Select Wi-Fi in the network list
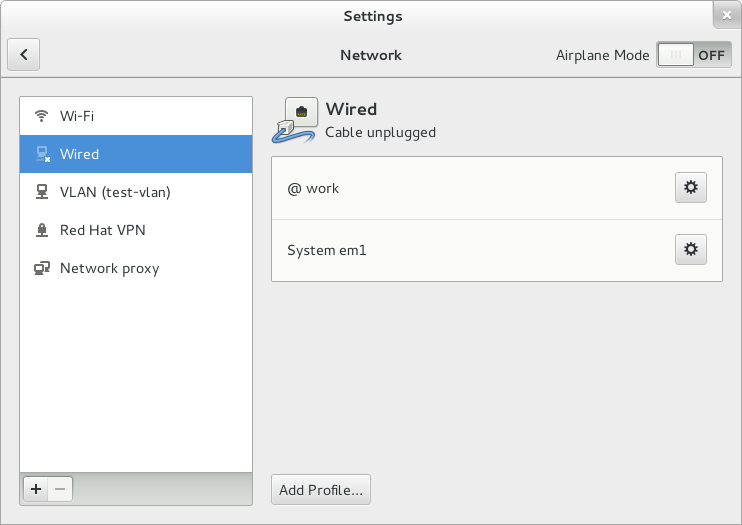This screenshot has width=742, height=525. click(x=136, y=116)
